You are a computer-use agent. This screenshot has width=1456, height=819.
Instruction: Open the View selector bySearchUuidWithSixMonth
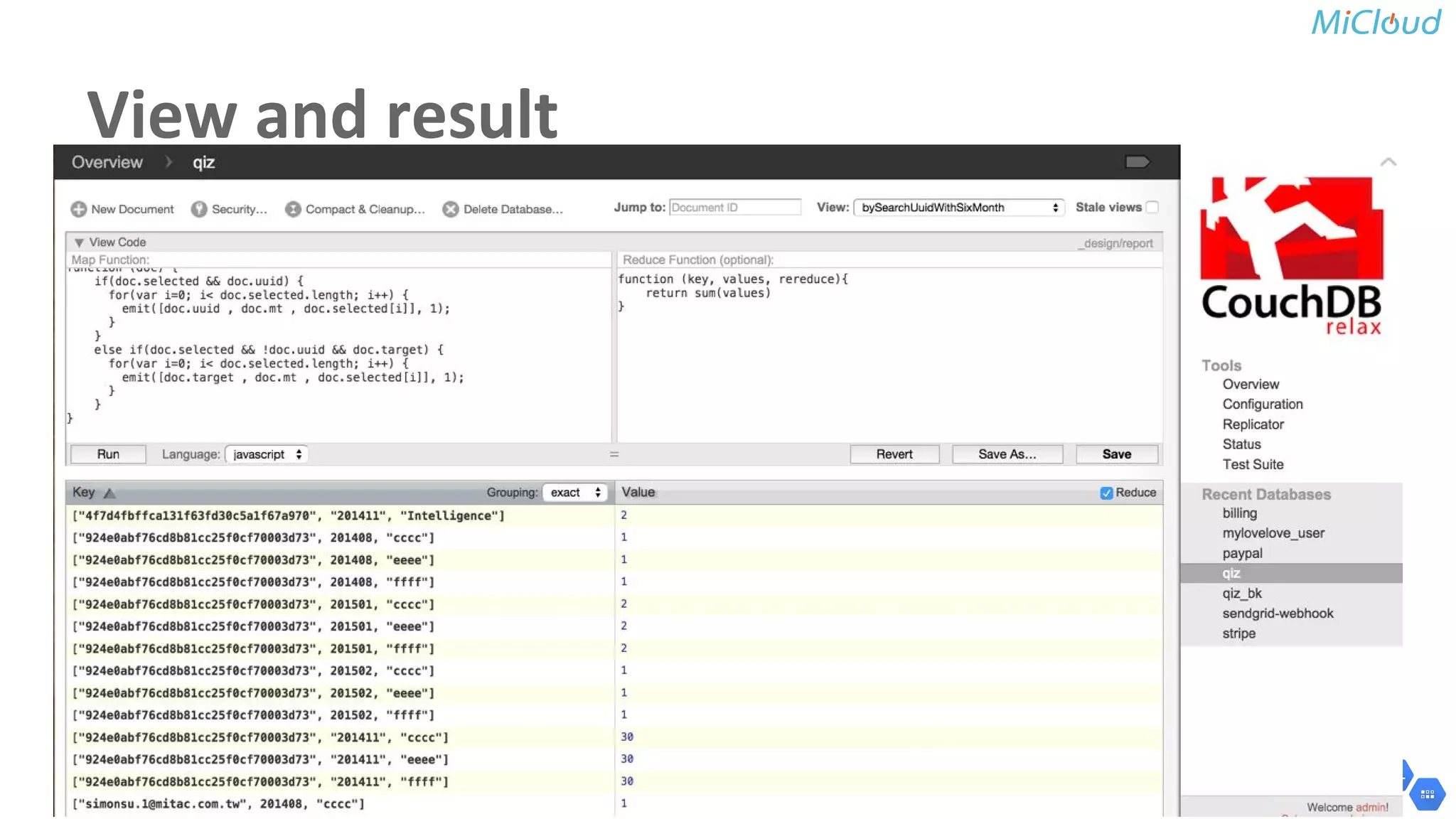958,208
